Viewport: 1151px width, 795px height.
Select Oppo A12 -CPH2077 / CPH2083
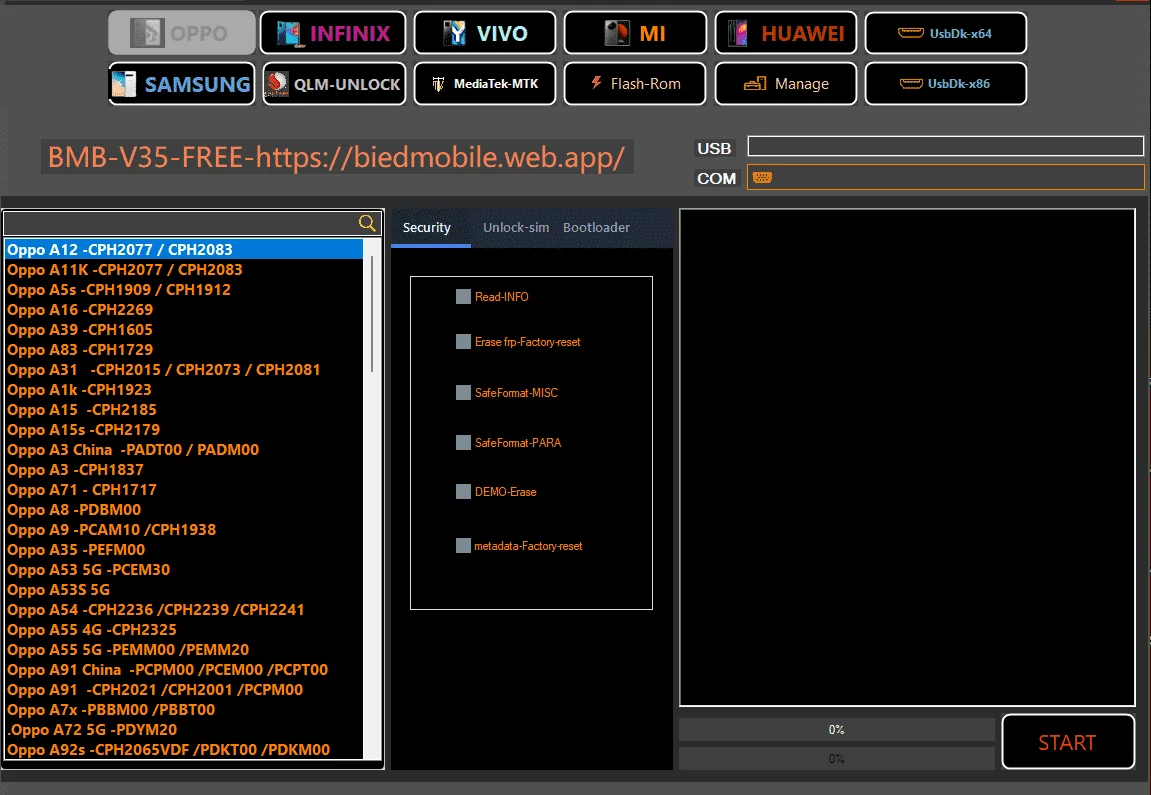tap(184, 250)
